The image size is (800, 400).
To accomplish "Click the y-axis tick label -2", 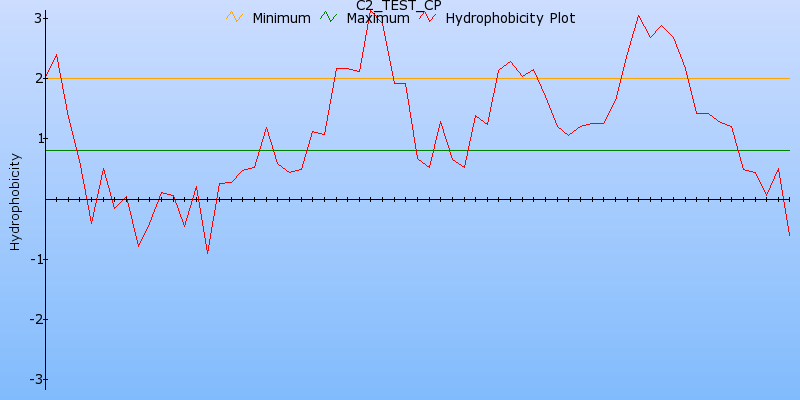I will point(34,319).
